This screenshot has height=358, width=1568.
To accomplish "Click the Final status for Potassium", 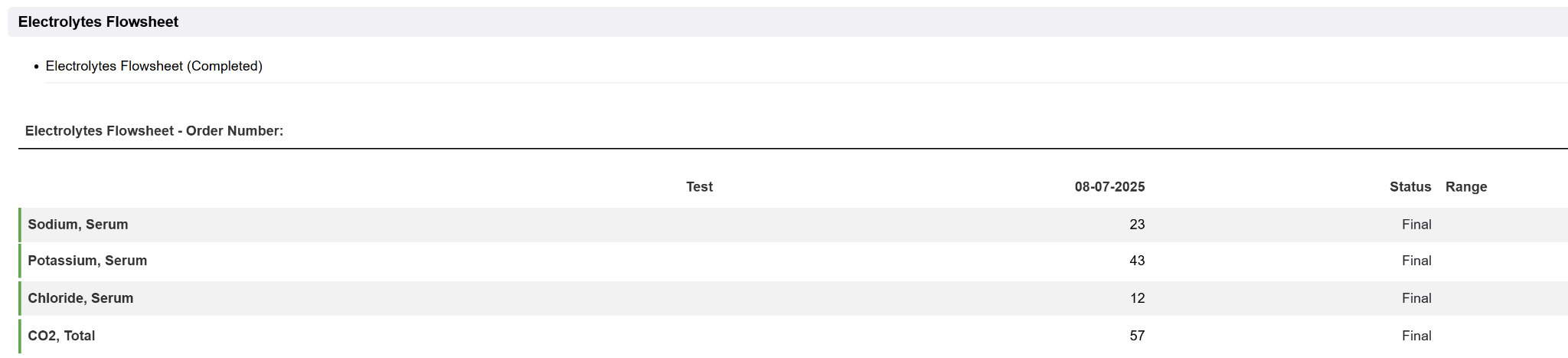I will click(1416, 261).
